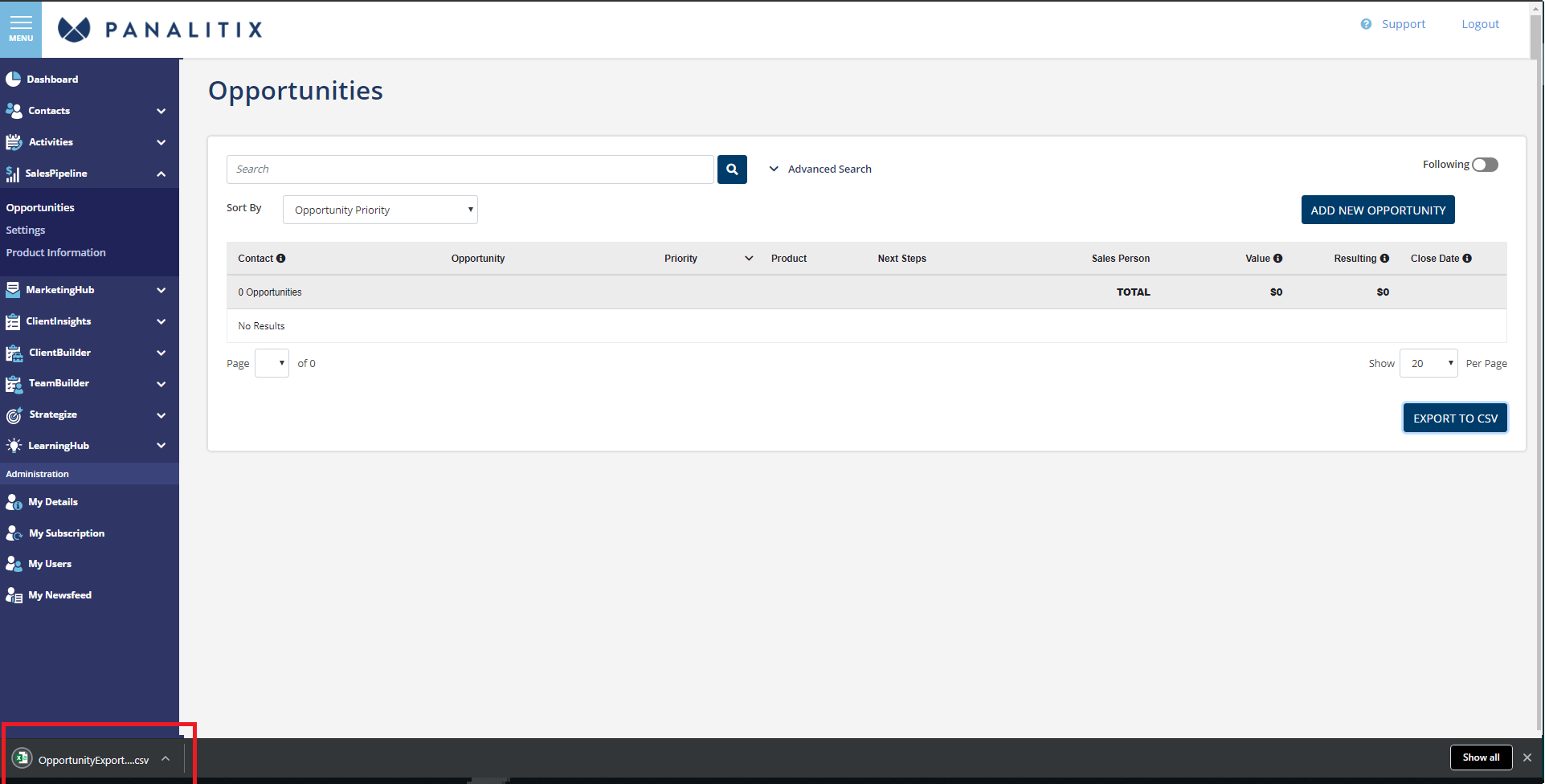
Task: Expand the ClientInsights menu chevron
Action: click(x=161, y=321)
